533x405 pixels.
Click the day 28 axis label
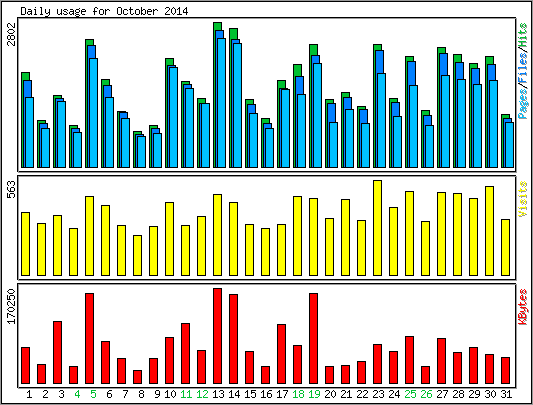tap(458, 394)
